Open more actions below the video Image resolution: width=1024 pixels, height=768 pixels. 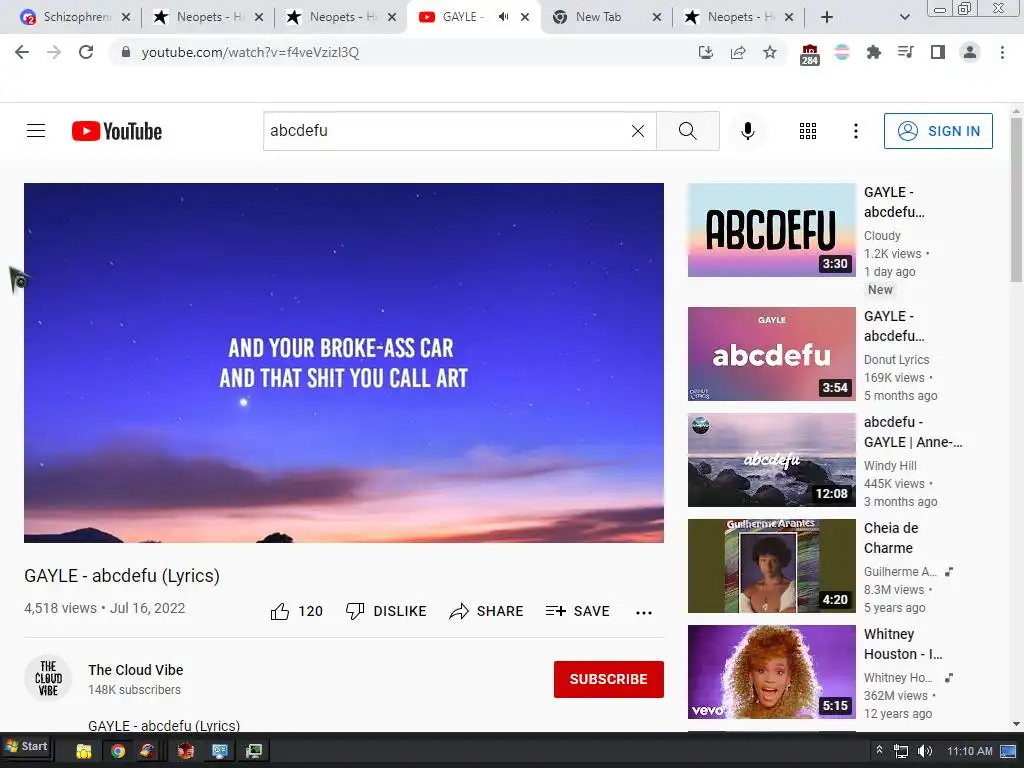click(x=644, y=612)
